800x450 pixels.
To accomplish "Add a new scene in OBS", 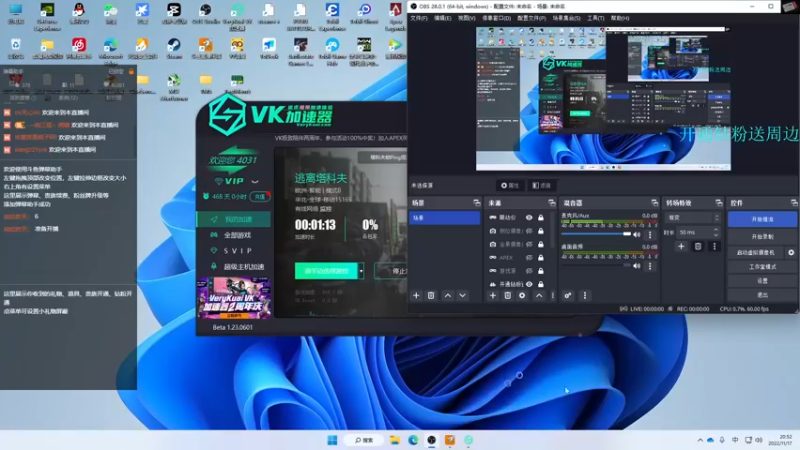I will click(416, 295).
